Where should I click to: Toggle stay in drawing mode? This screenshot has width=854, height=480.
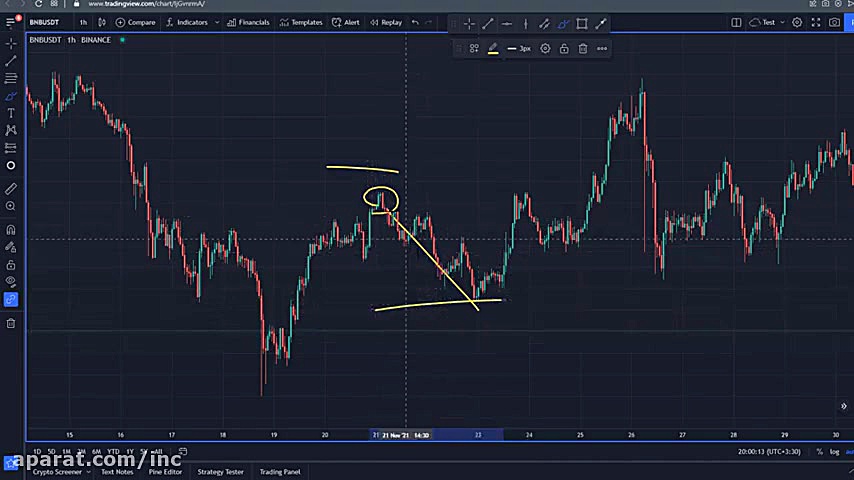coord(11,247)
